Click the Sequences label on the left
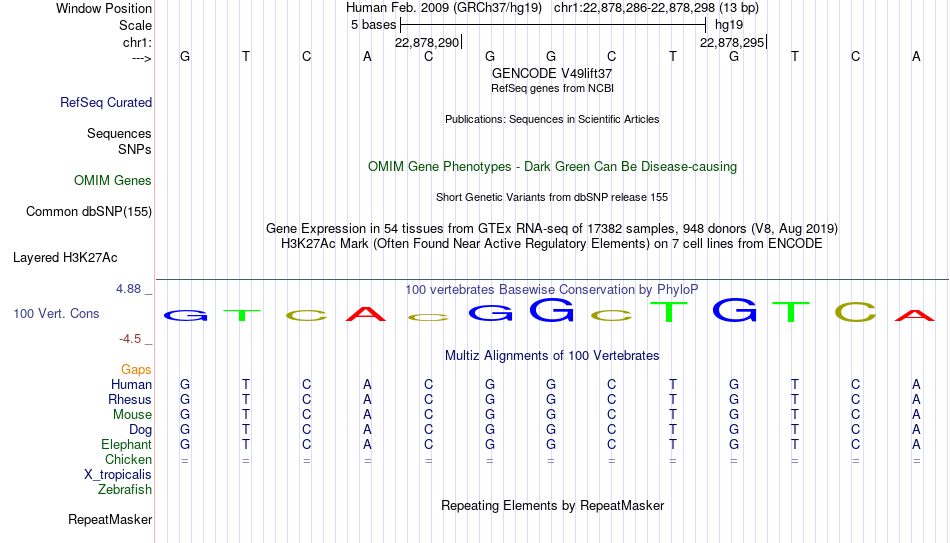 pos(119,133)
